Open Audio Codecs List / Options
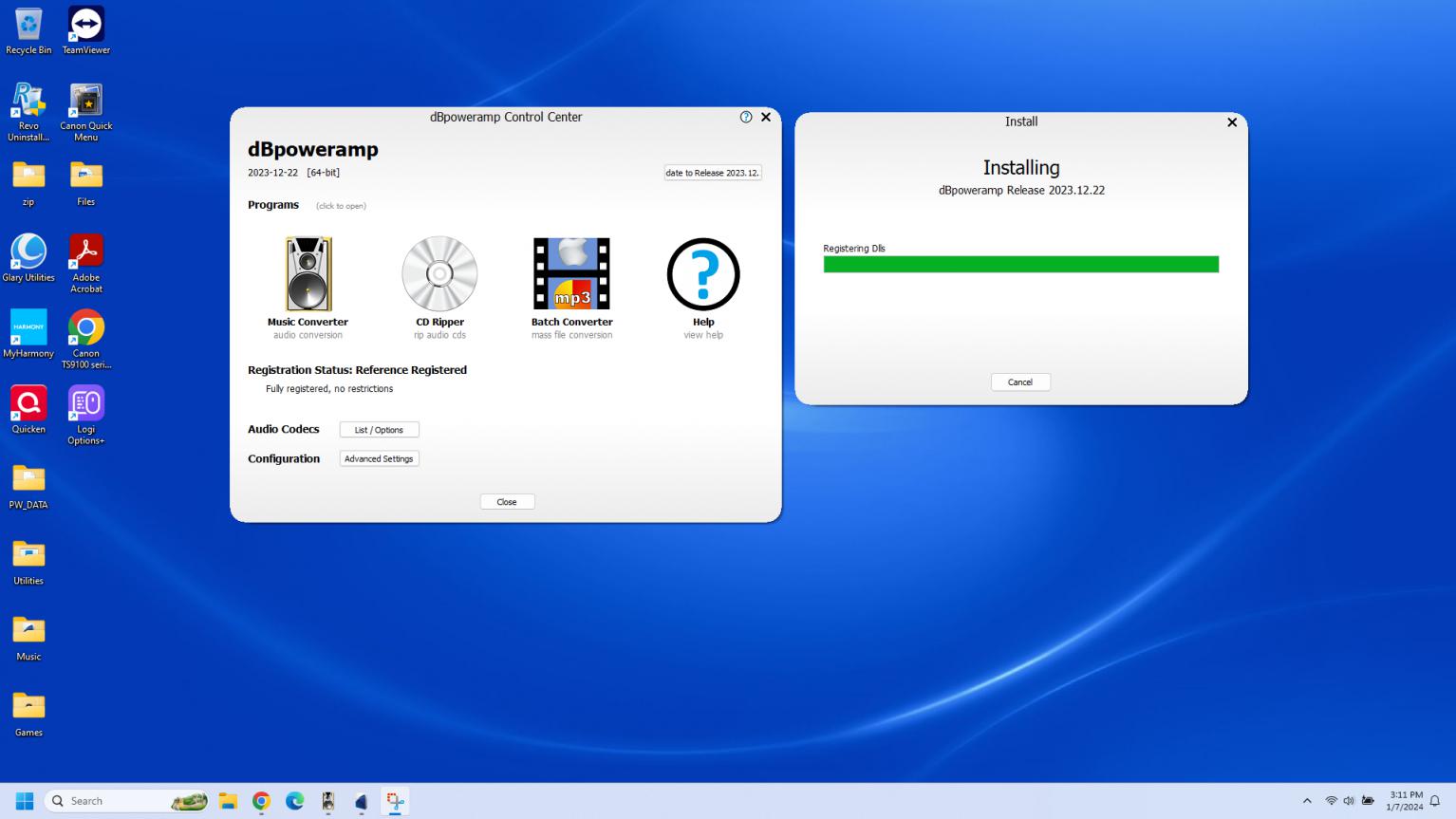Screen dimensions: 1456x819 coord(379,430)
